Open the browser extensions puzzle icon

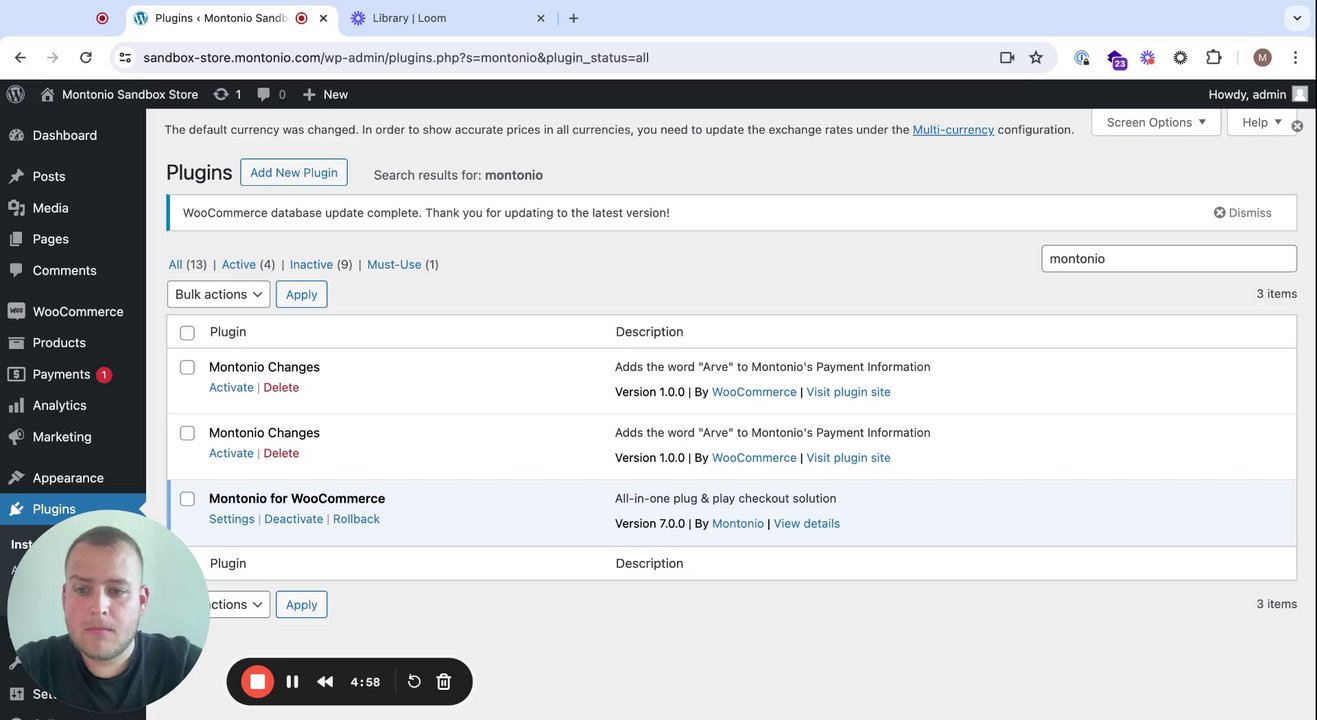click(x=1214, y=58)
